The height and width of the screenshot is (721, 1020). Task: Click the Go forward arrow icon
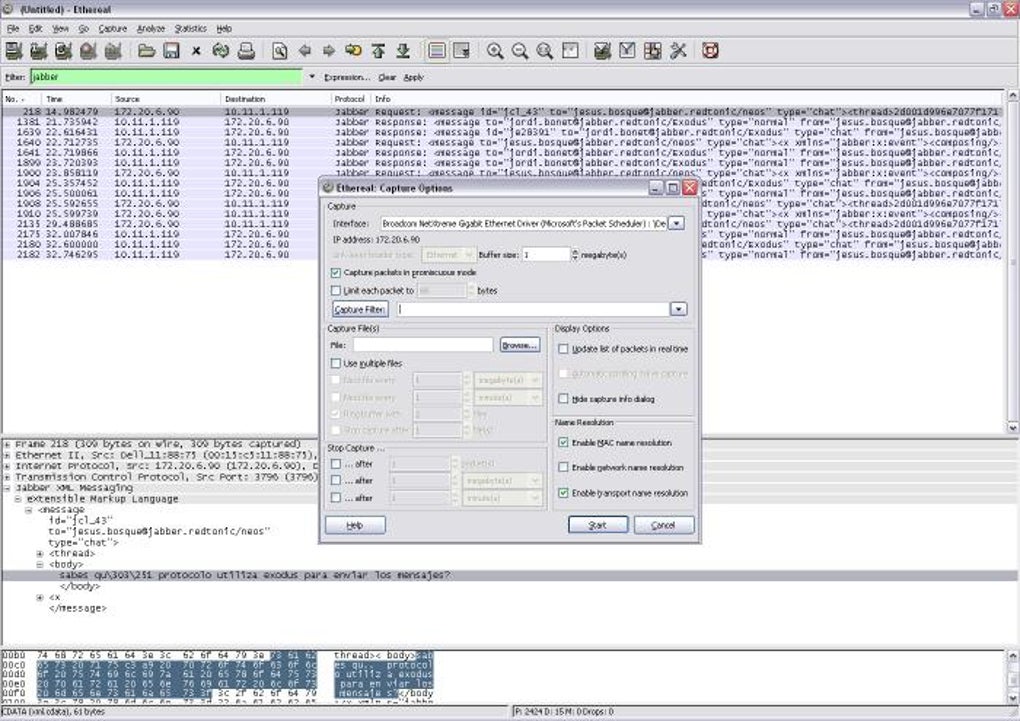tap(329, 51)
